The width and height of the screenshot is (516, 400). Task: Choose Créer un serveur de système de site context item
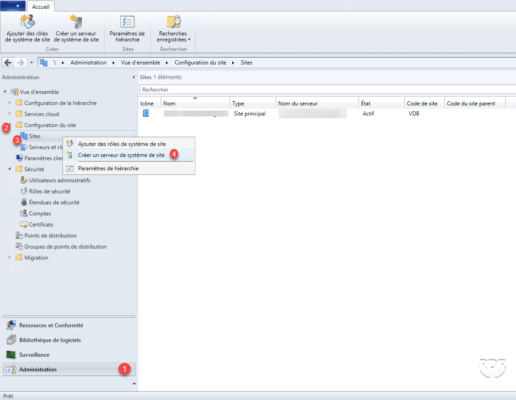129,155
